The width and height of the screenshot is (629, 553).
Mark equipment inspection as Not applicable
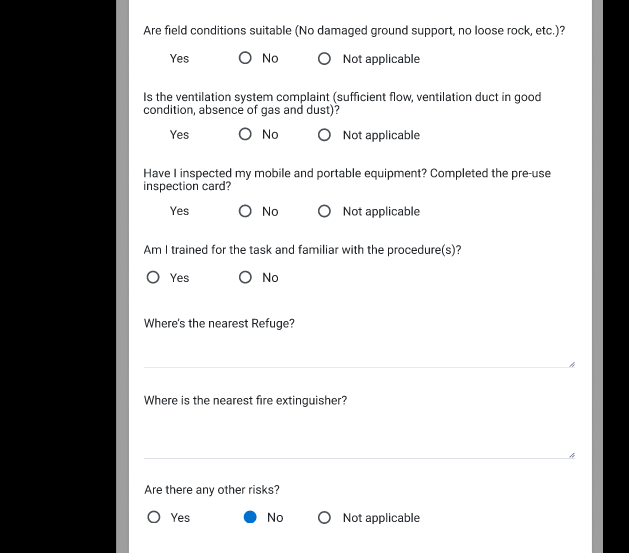point(324,211)
